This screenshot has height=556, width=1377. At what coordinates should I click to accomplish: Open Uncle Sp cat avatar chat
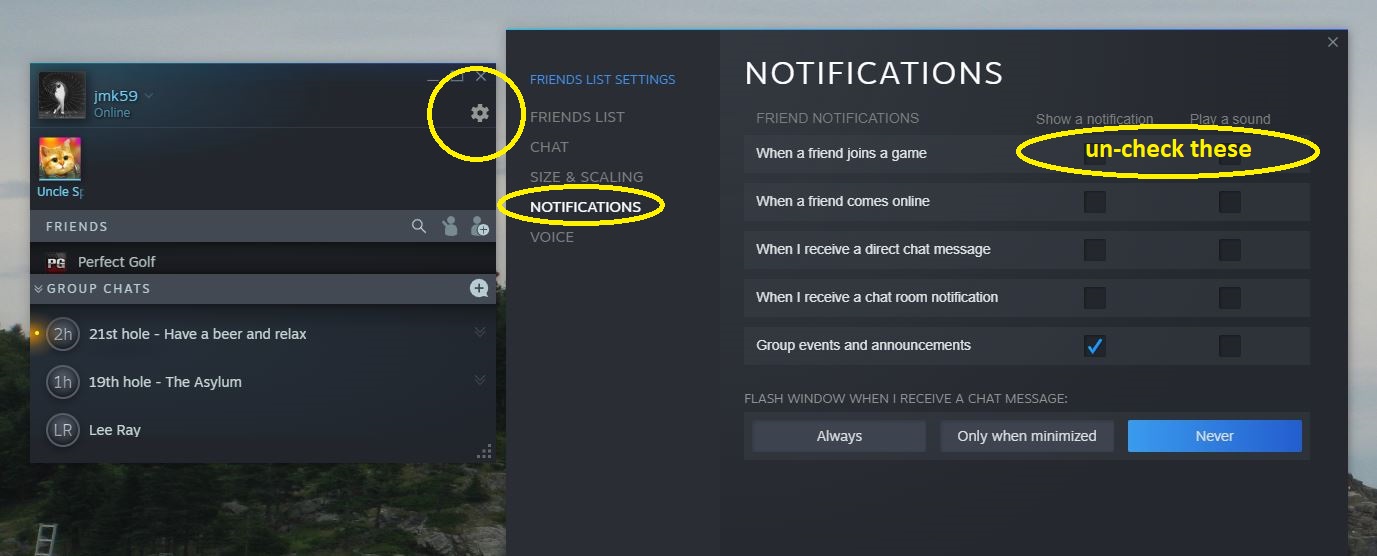tap(60, 160)
